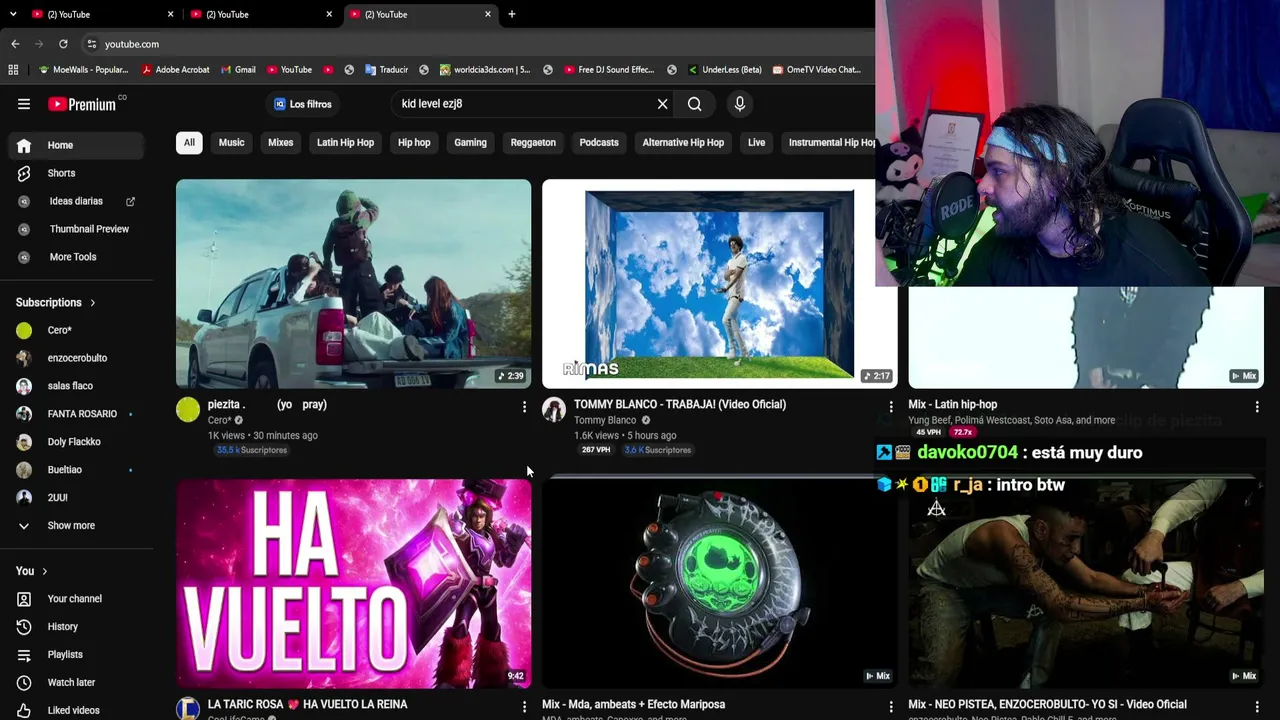Image resolution: width=1280 pixels, height=720 pixels.
Task: Open the browser tab search dropdown
Action: 13,14
